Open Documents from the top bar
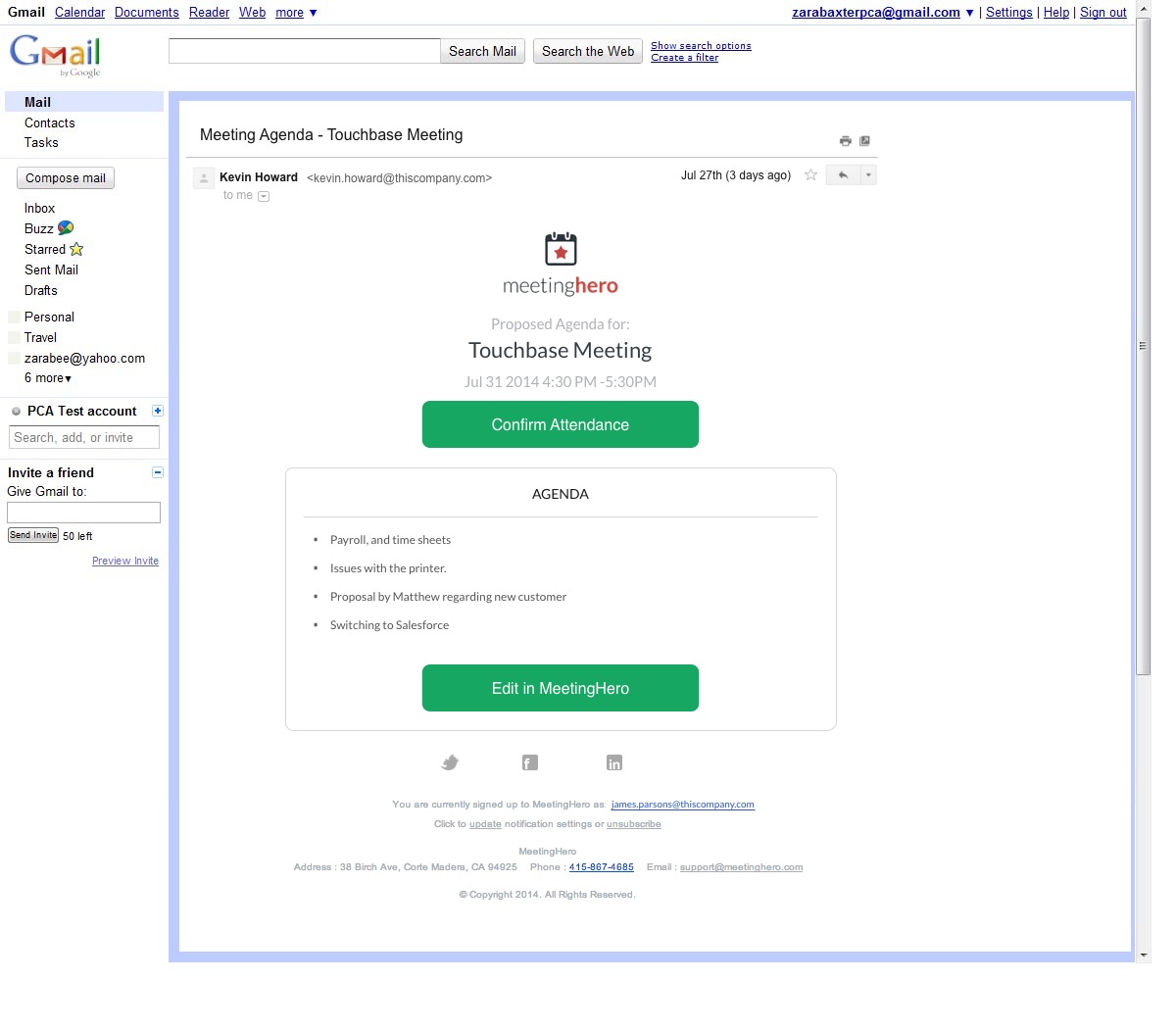 (x=147, y=13)
